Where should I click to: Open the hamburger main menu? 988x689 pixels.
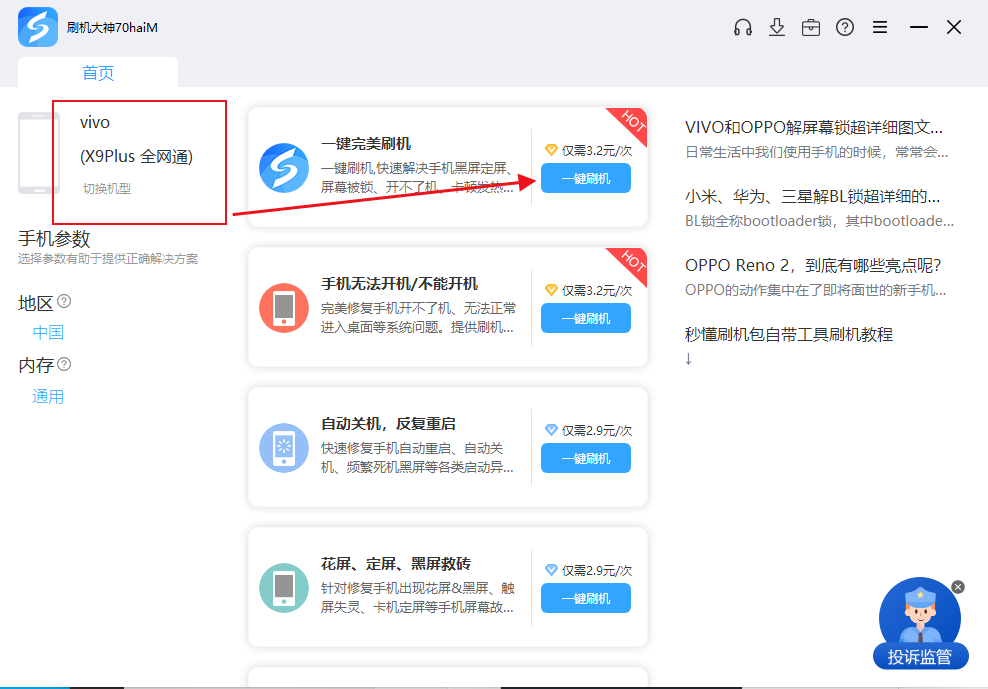point(880,28)
